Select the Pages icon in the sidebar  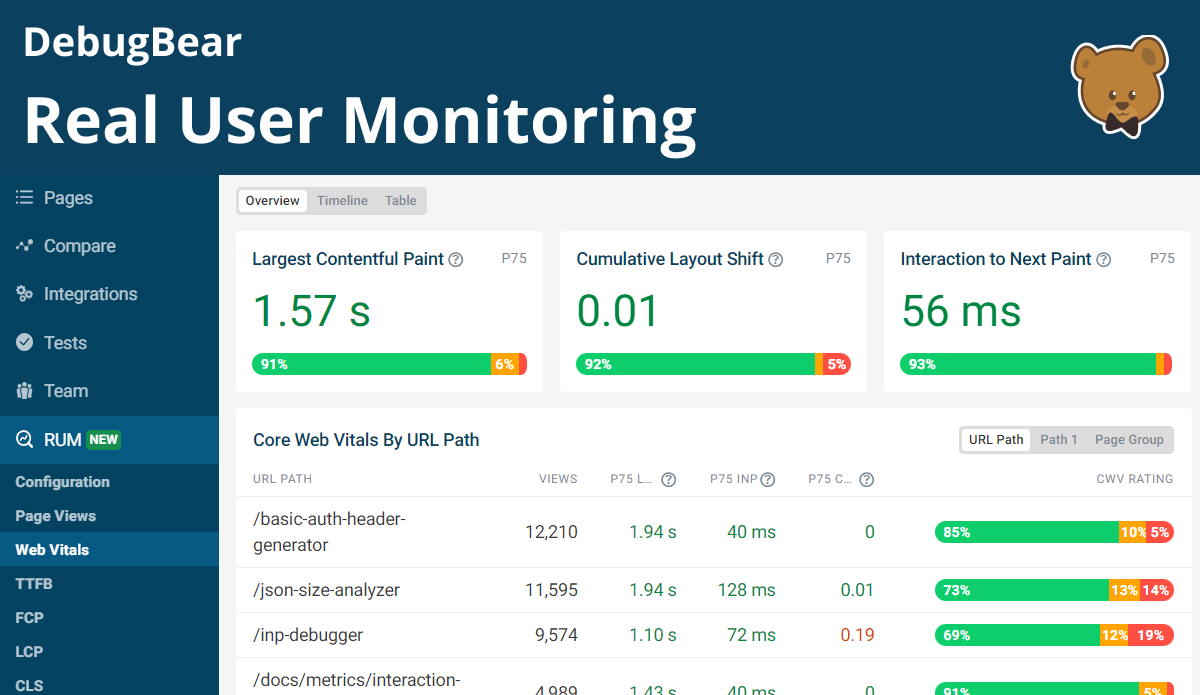[22, 197]
